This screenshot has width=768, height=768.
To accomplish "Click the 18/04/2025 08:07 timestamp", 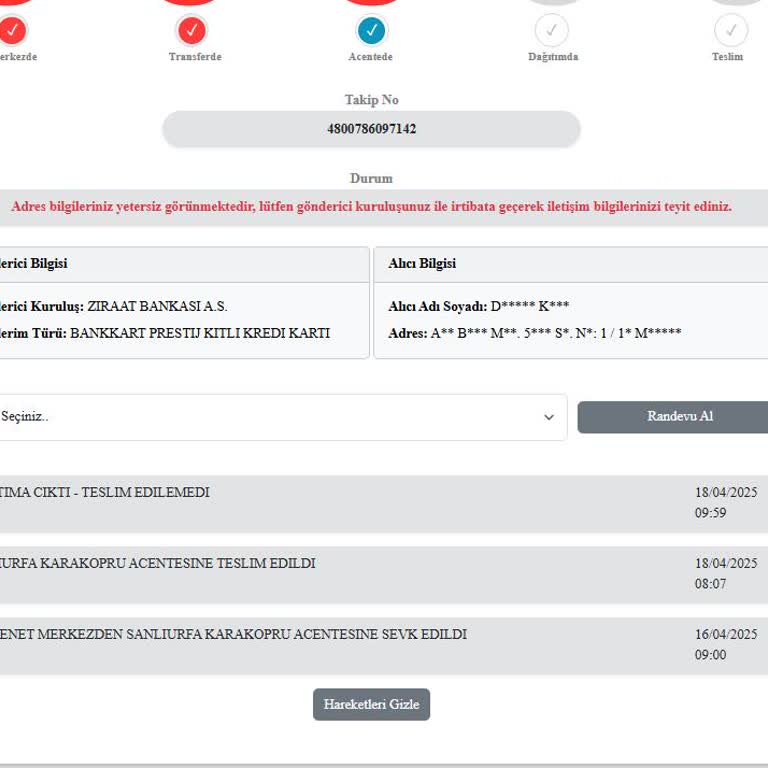I will coord(726,574).
